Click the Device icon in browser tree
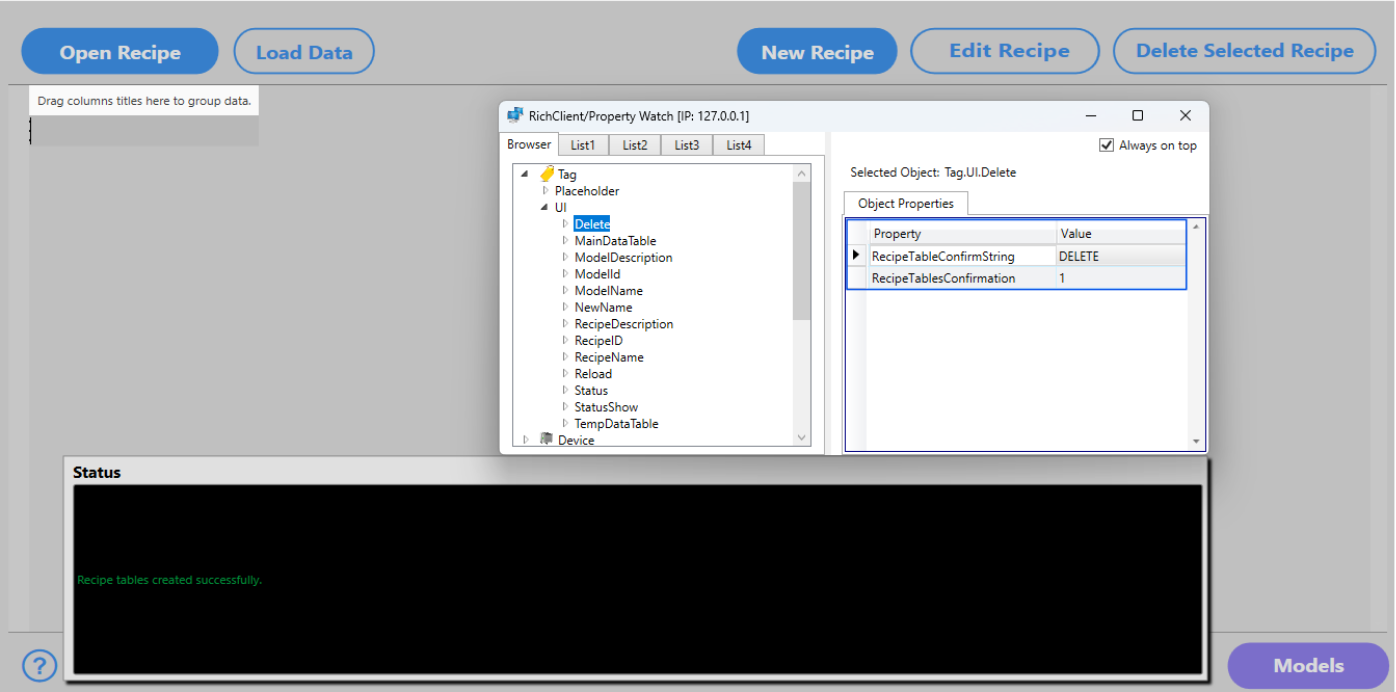The image size is (1396, 692). tap(546, 440)
